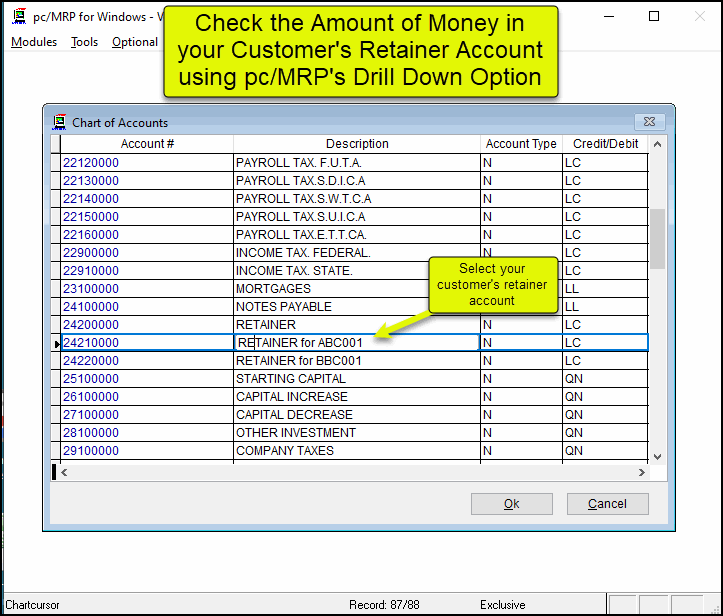Image resolution: width=723 pixels, height=616 pixels.
Task: Close the Chart of Accounts dialog
Action: (649, 122)
